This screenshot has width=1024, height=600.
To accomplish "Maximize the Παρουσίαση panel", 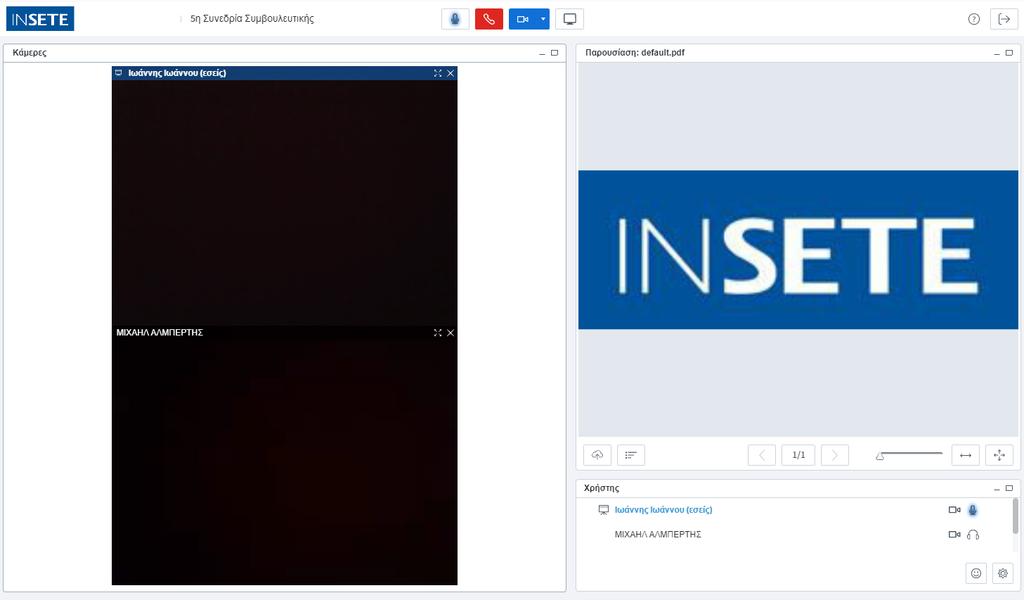I will pyautogui.click(x=1009, y=53).
